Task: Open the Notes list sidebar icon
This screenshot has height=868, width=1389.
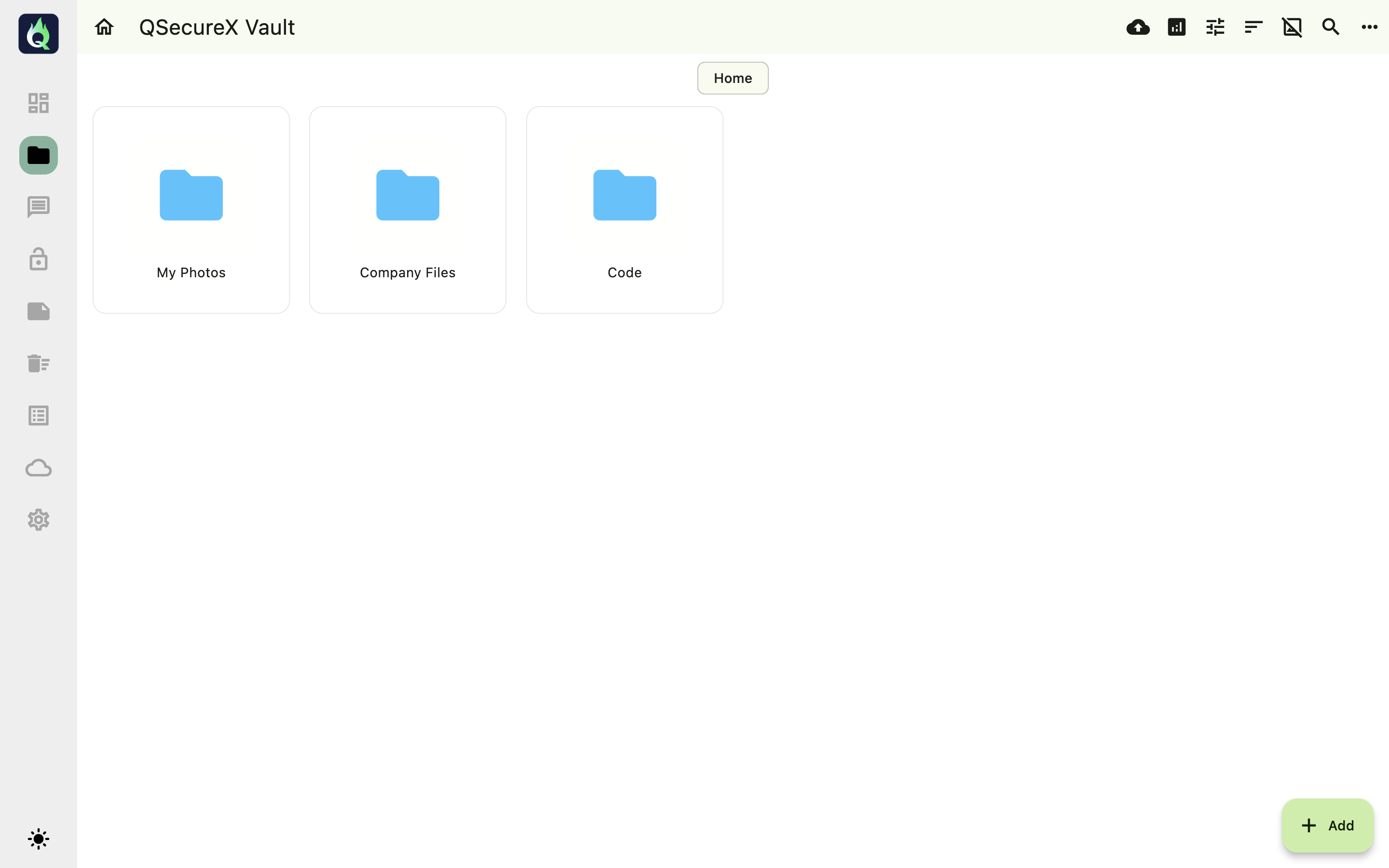Action: click(x=38, y=415)
